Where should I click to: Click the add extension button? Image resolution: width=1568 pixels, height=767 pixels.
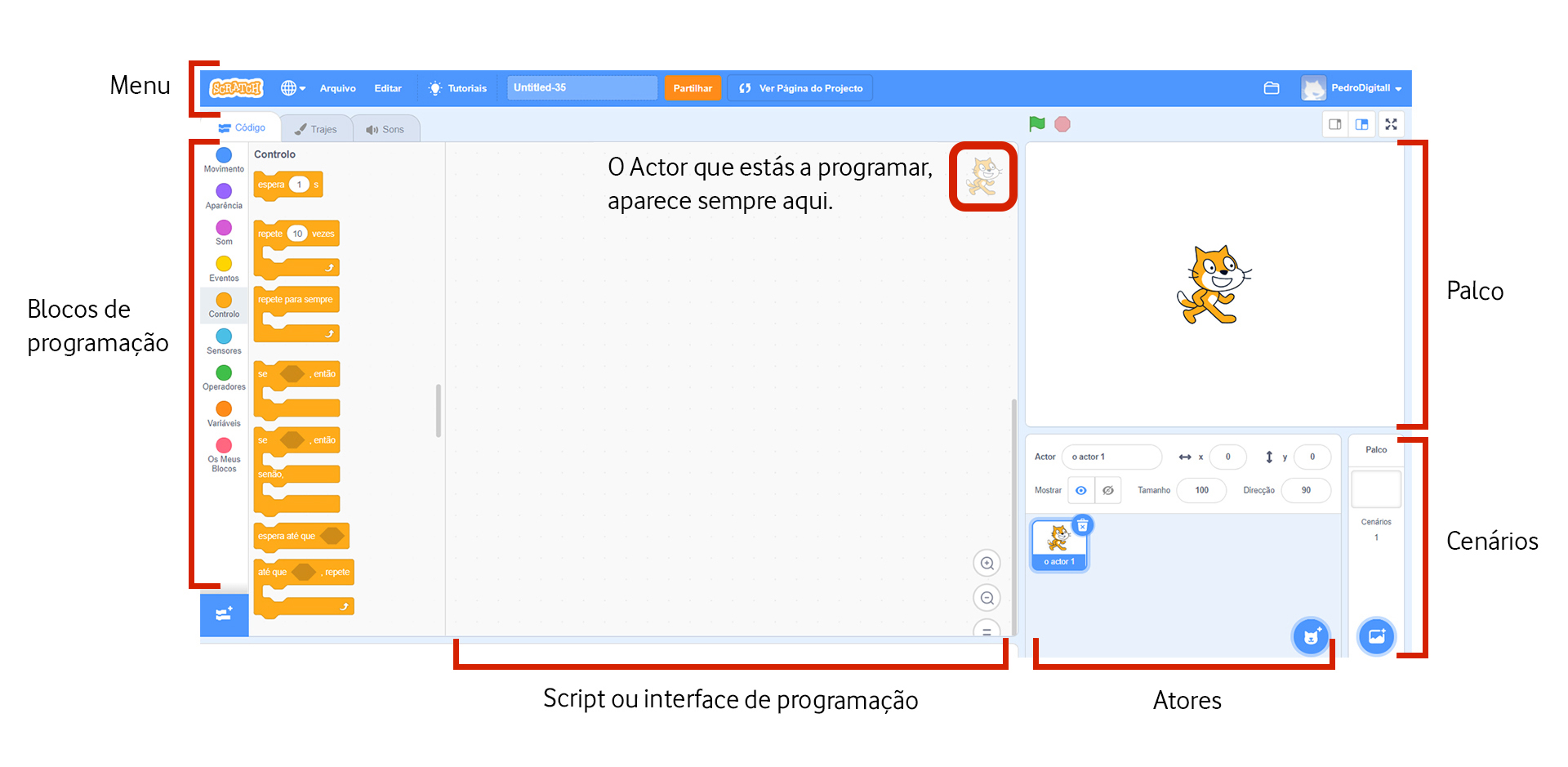click(224, 614)
